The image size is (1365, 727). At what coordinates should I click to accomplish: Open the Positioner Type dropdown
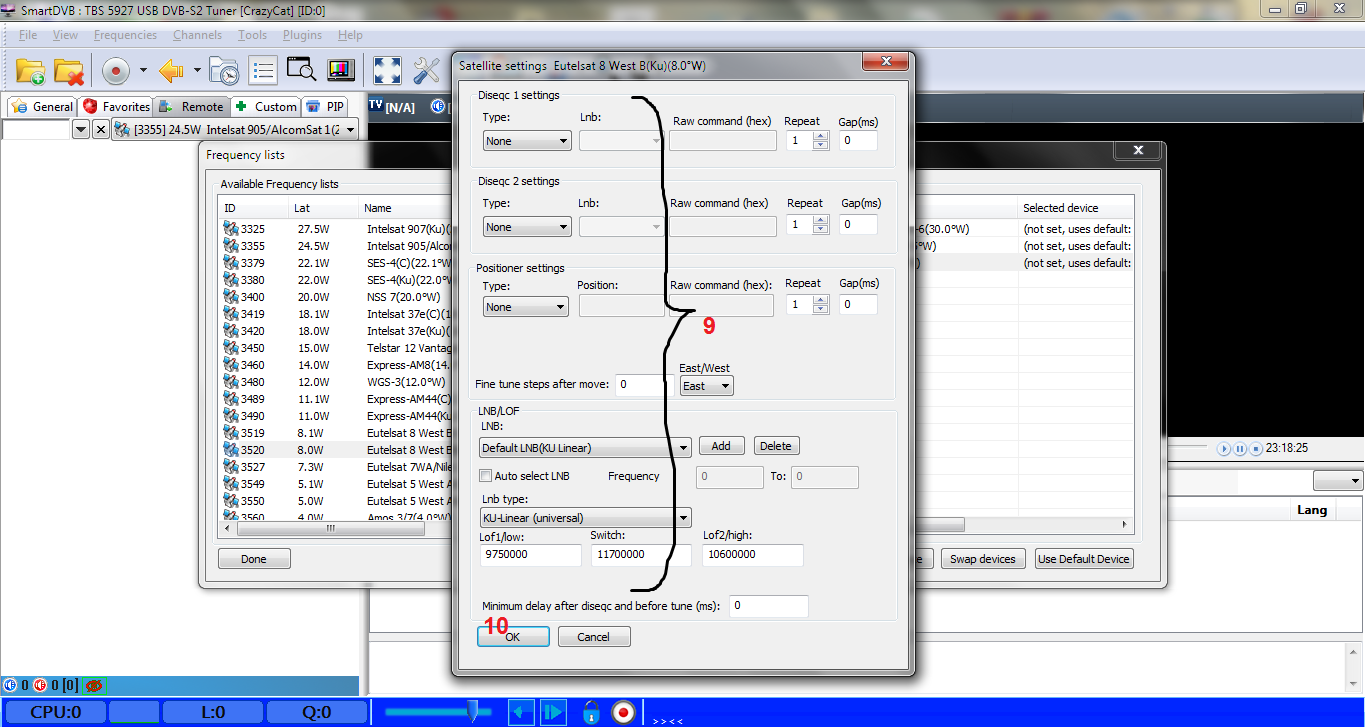click(526, 307)
